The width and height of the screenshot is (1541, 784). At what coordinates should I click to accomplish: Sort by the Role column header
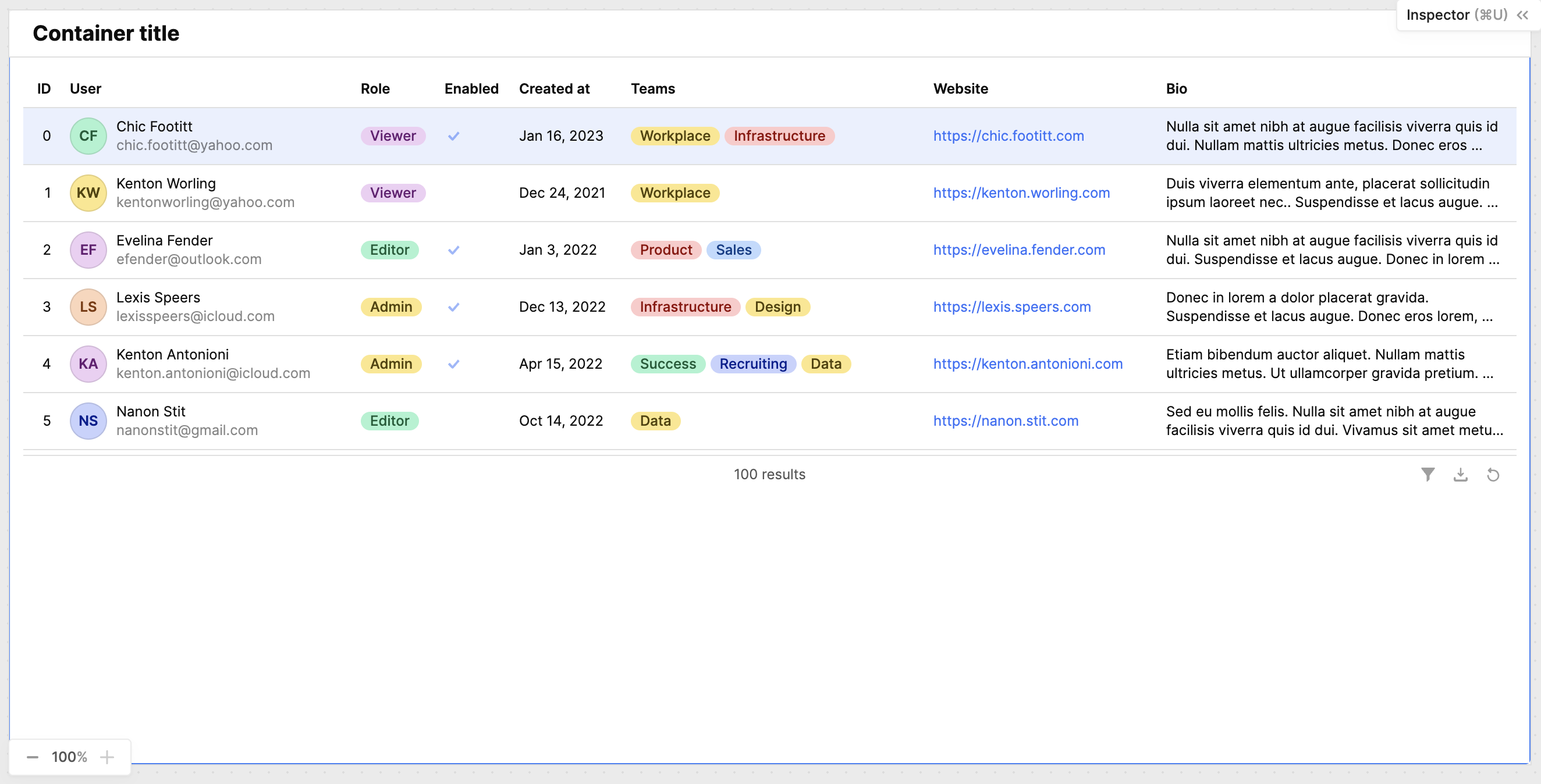(x=374, y=88)
